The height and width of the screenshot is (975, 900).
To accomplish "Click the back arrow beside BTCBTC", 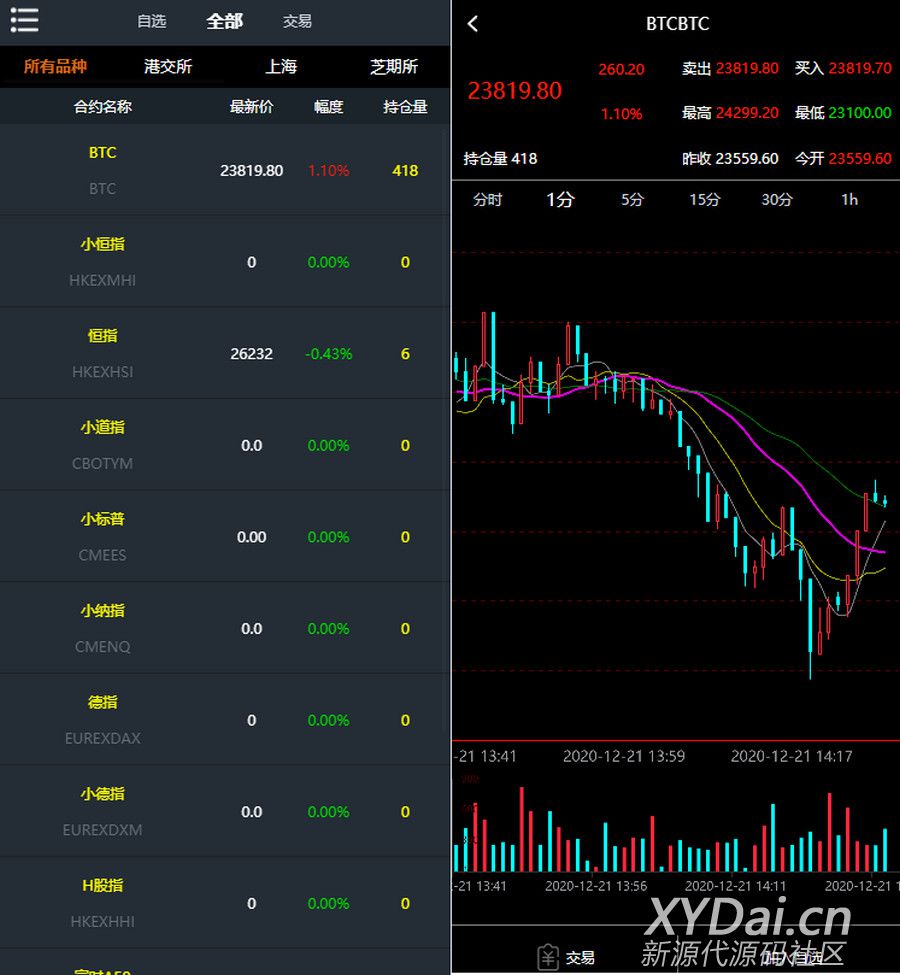I will pyautogui.click(x=473, y=24).
